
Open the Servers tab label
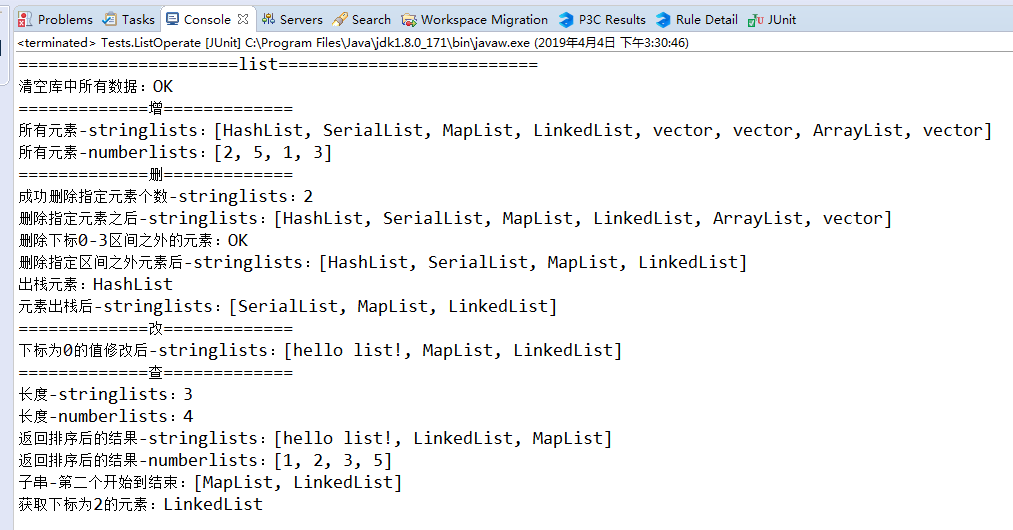point(301,19)
